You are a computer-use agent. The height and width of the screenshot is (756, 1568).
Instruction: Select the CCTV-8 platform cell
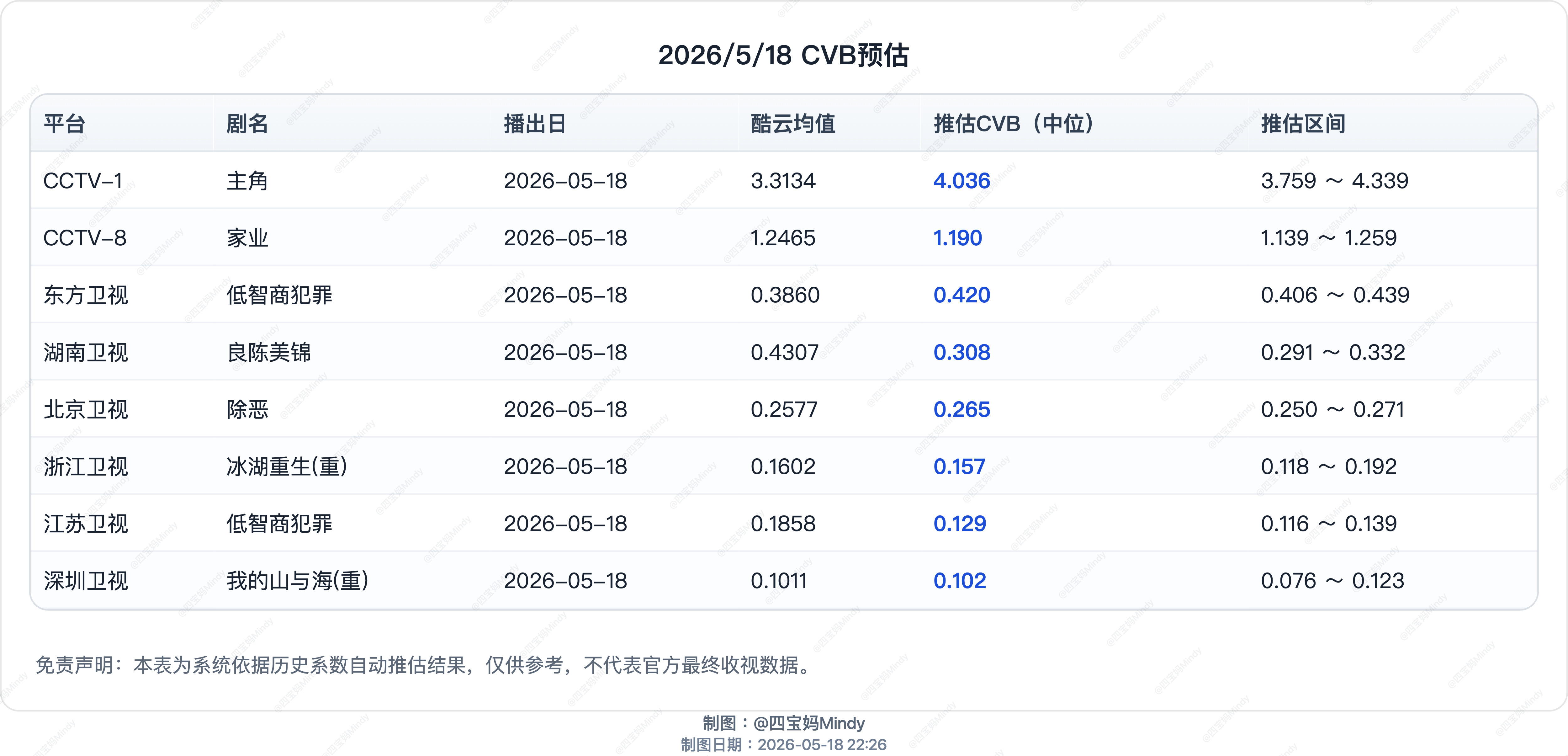tap(85, 238)
